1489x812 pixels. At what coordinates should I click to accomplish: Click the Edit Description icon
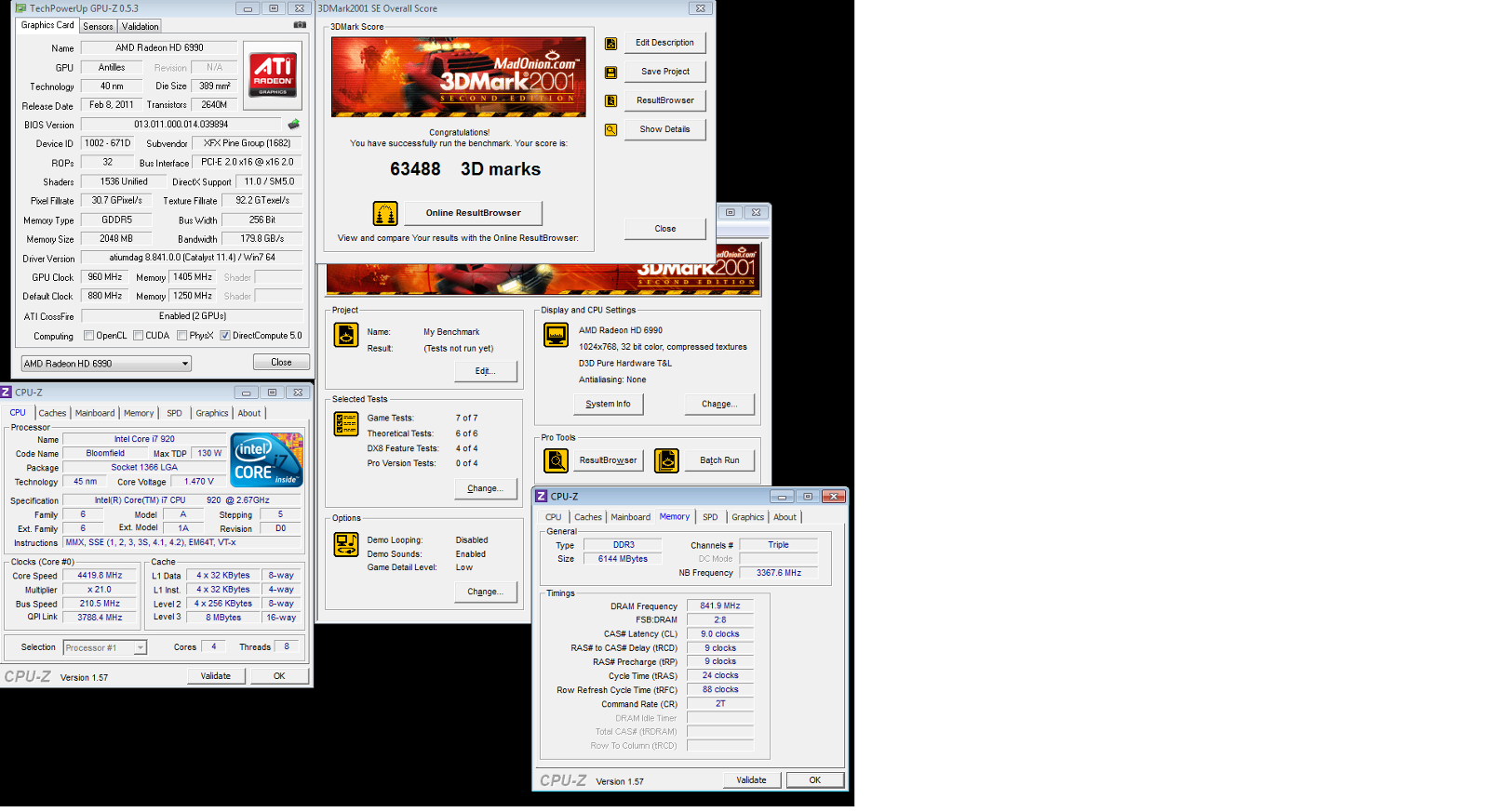point(610,44)
